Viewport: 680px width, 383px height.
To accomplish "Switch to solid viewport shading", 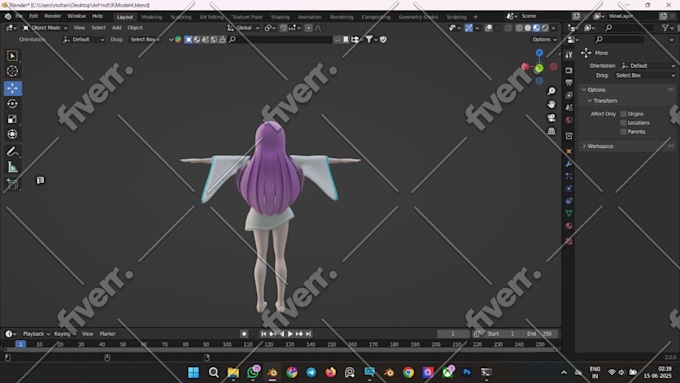I will point(528,28).
